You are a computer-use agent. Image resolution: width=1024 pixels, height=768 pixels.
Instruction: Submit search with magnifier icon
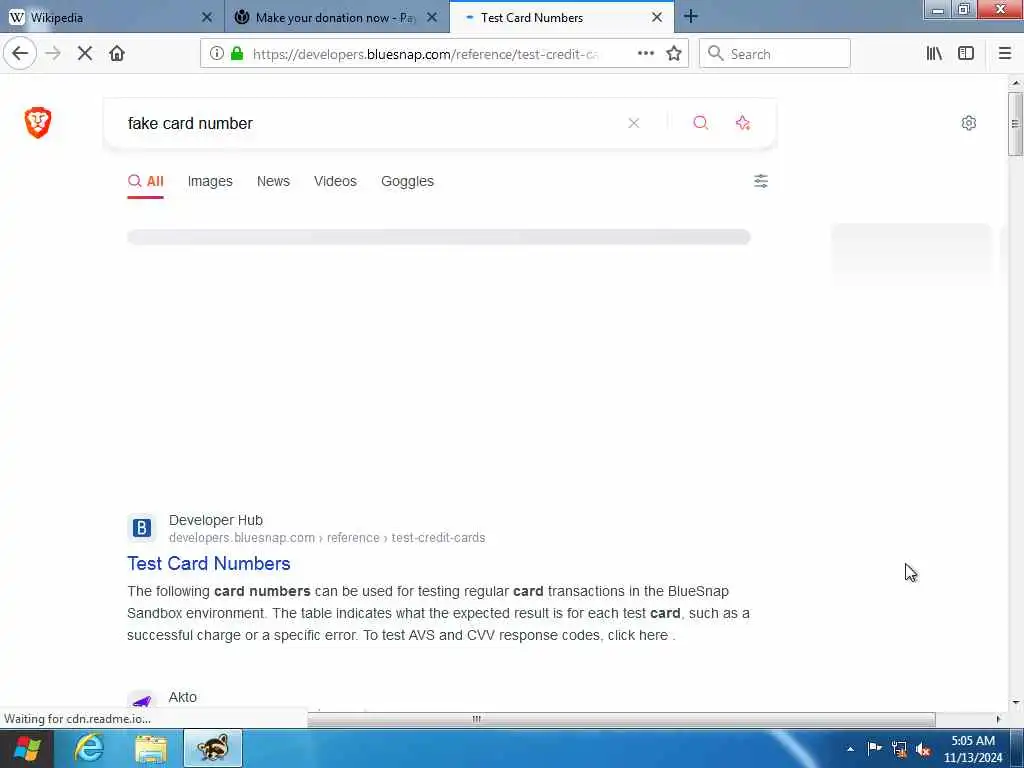pyautogui.click(x=701, y=123)
